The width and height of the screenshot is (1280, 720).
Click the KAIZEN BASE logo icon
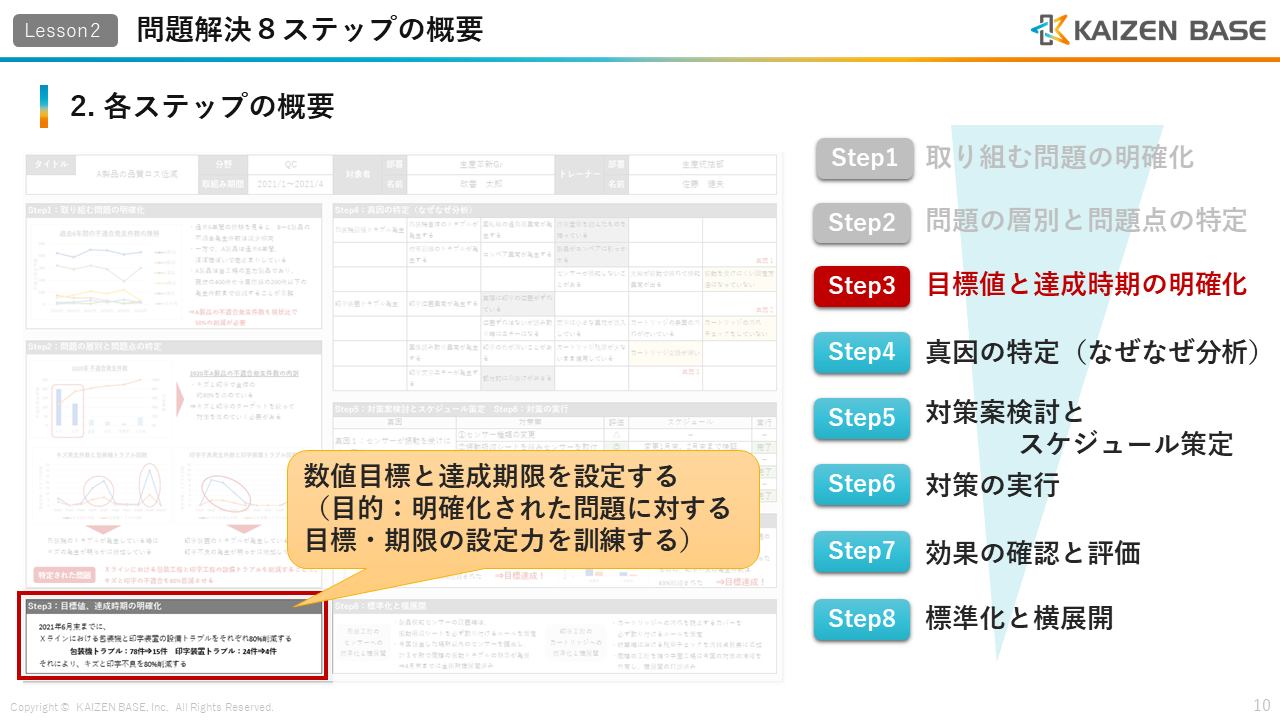pyautogui.click(x=1050, y=30)
